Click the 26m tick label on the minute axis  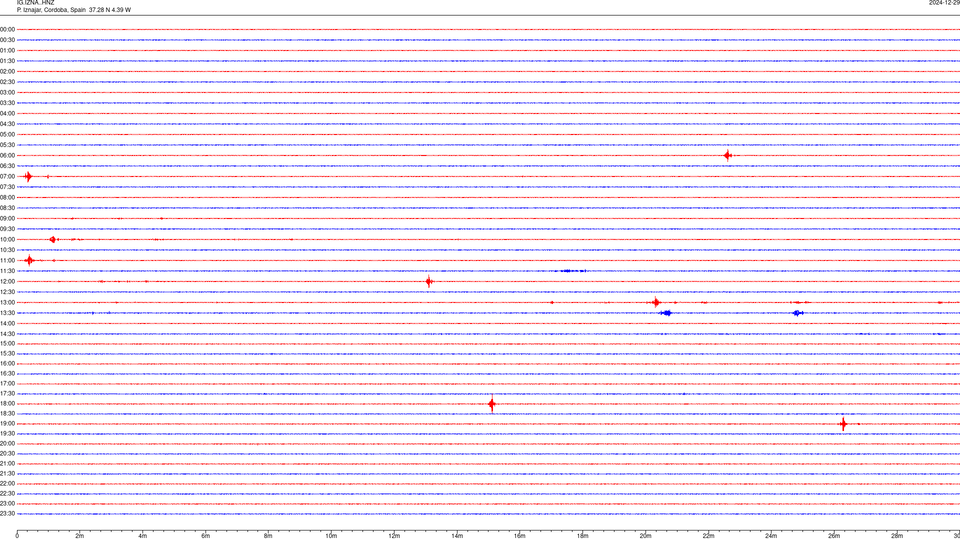coord(834,536)
